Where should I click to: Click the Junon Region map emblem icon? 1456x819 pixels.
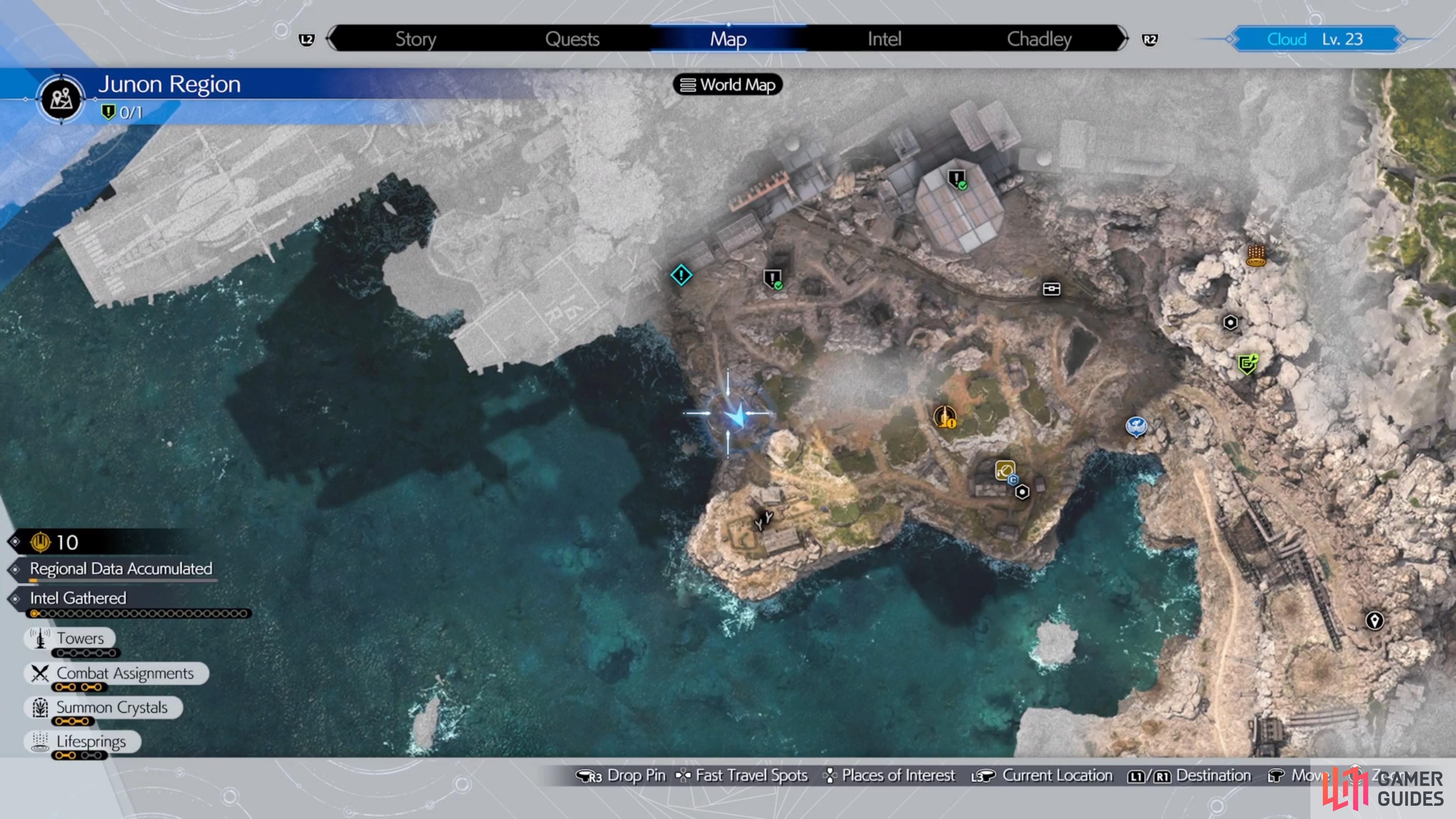pos(61,98)
